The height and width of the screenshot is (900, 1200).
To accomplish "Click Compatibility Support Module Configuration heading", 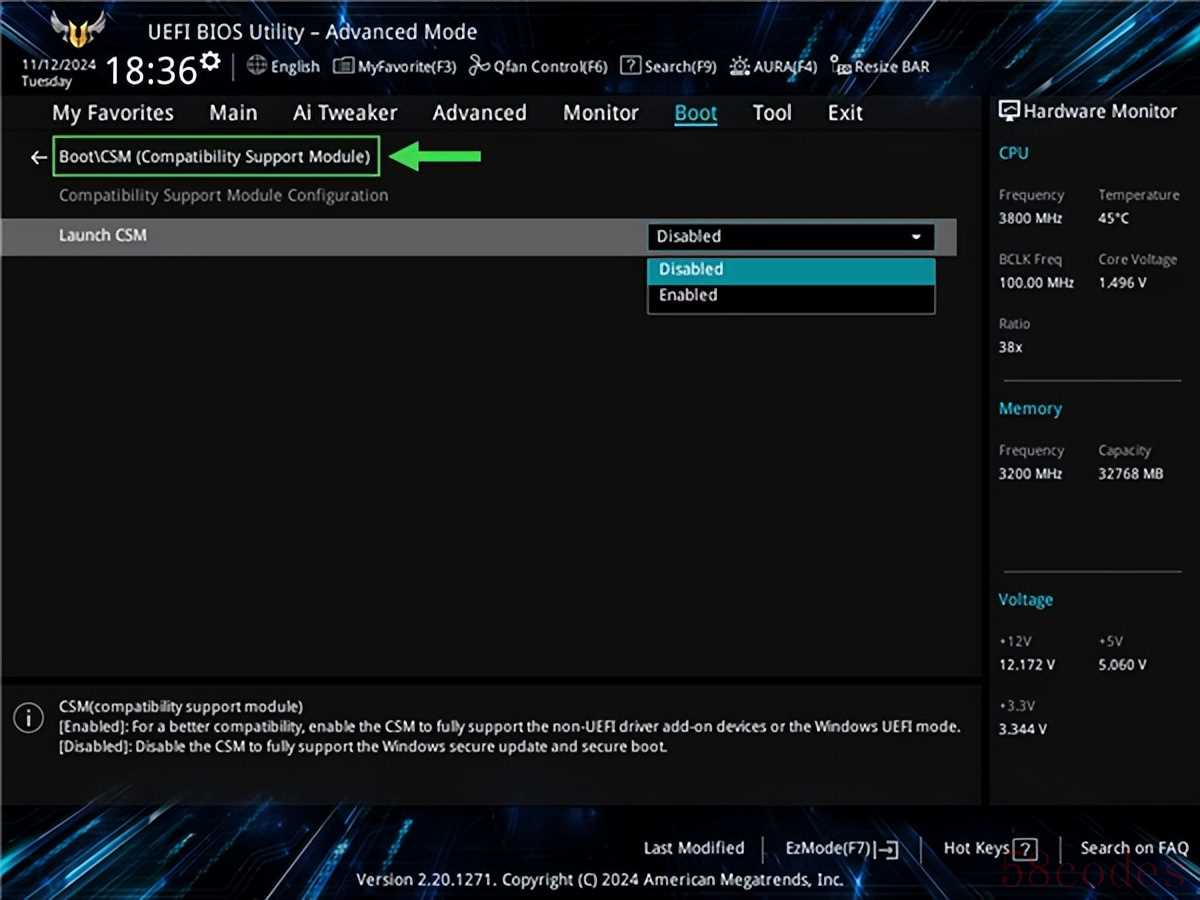I will tap(223, 195).
